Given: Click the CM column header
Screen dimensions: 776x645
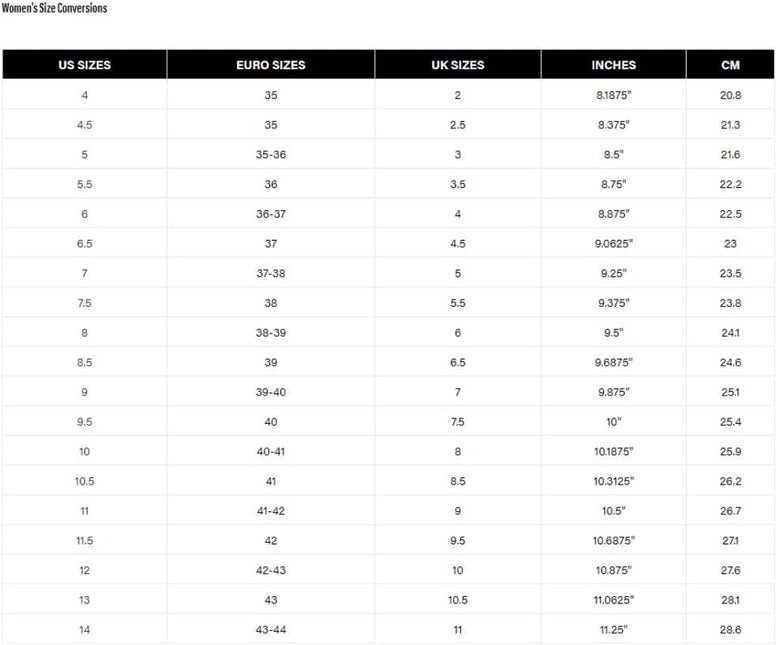Looking at the screenshot, I should 730,64.
